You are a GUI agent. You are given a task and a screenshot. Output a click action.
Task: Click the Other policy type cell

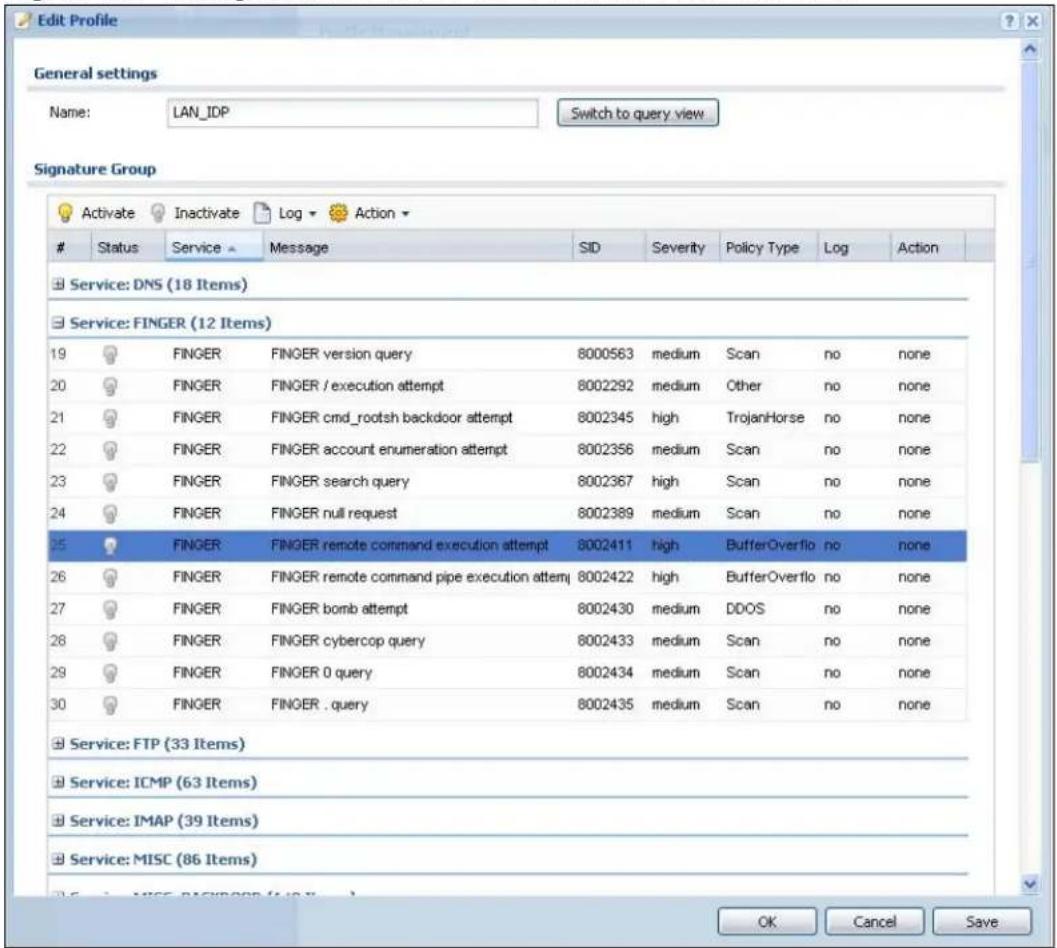pyautogui.click(x=744, y=386)
